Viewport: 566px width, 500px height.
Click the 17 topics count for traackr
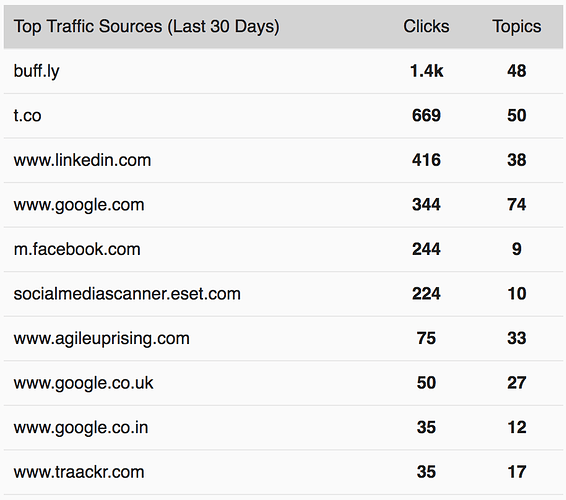[x=517, y=472]
